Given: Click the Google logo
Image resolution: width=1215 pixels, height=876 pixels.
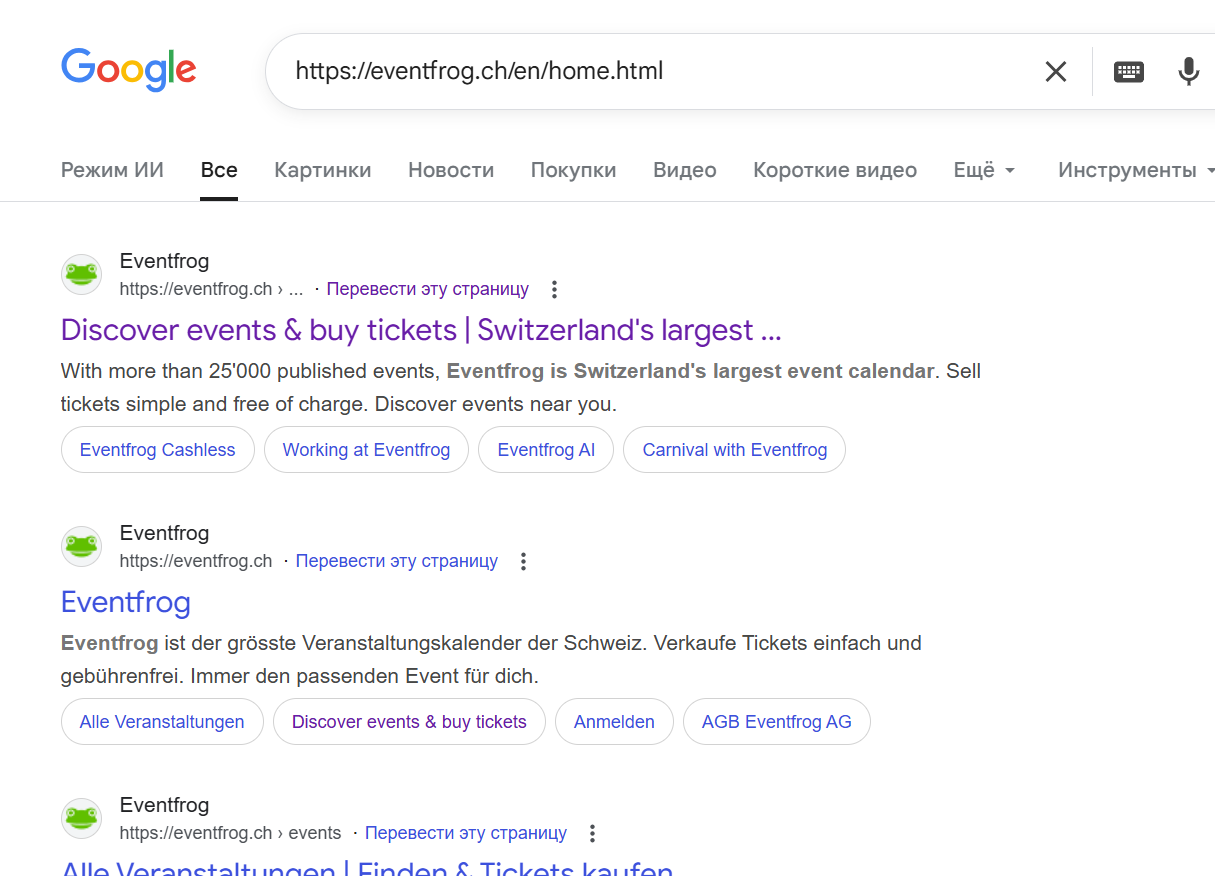Looking at the screenshot, I should tap(128, 70).
